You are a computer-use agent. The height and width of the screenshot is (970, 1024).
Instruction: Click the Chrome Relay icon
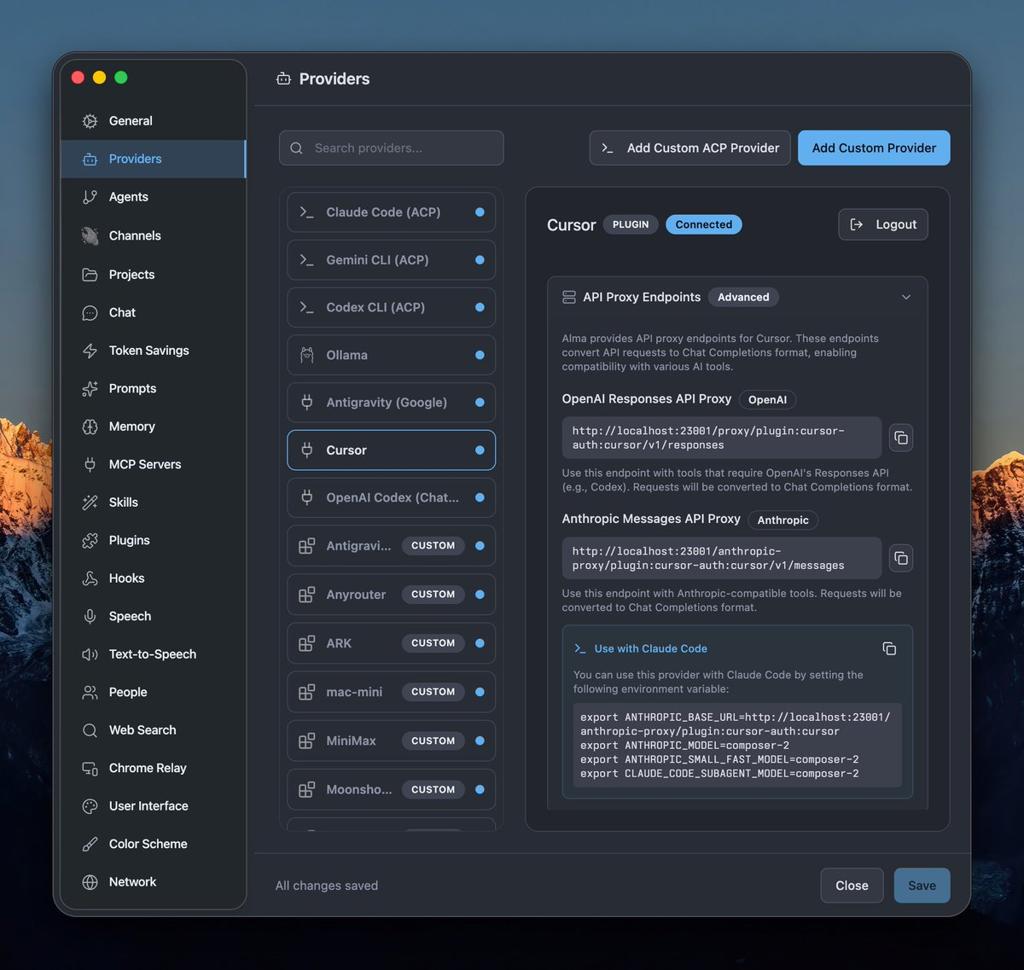[x=90, y=768]
